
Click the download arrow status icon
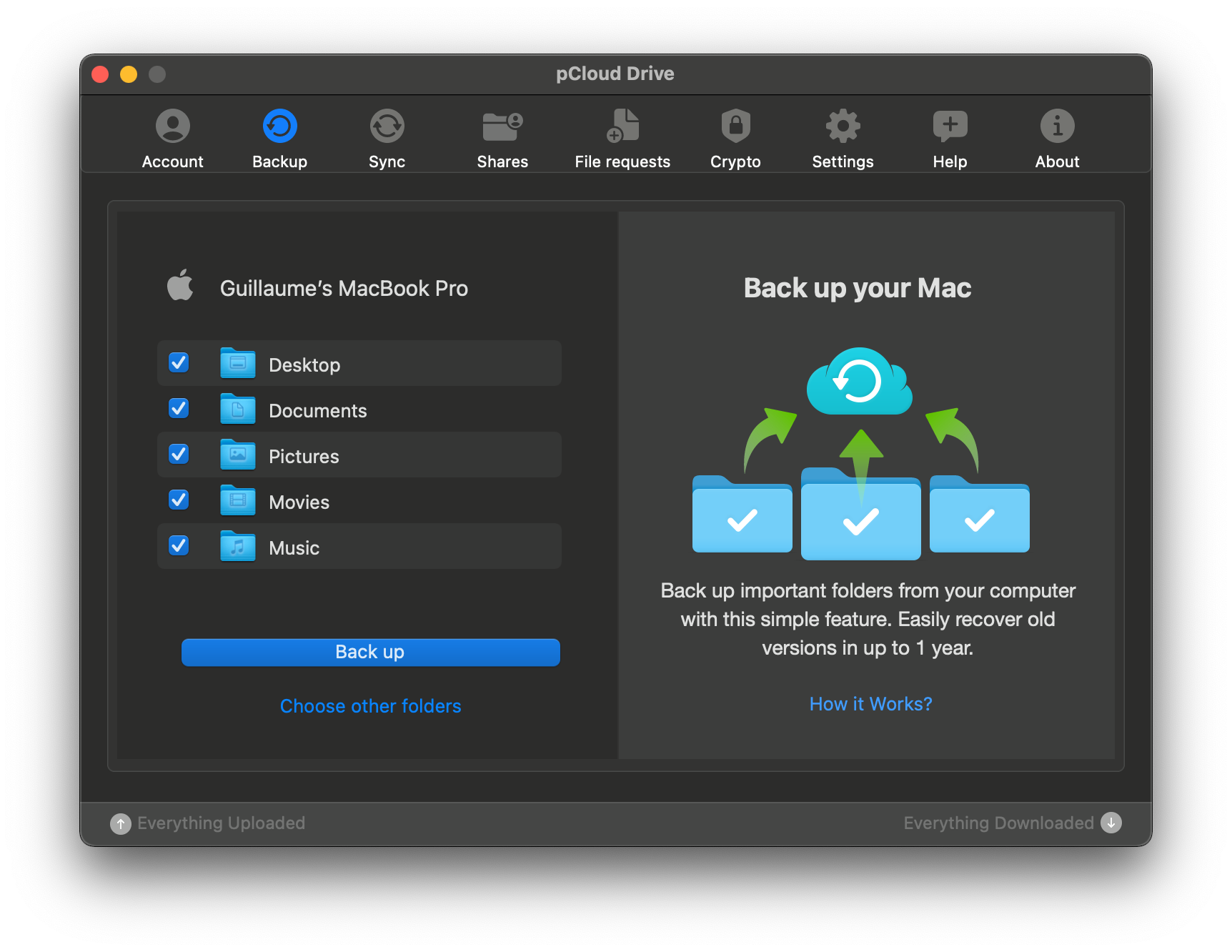[1111, 823]
